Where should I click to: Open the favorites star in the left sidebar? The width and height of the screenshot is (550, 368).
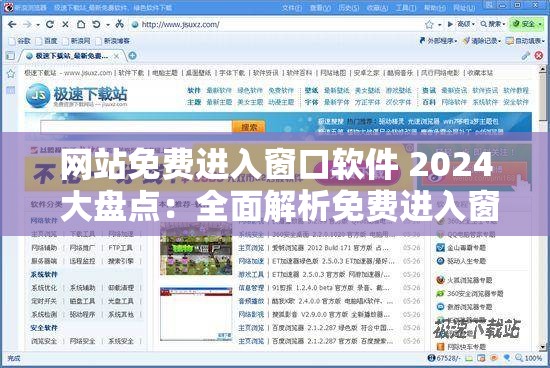coord(11,73)
